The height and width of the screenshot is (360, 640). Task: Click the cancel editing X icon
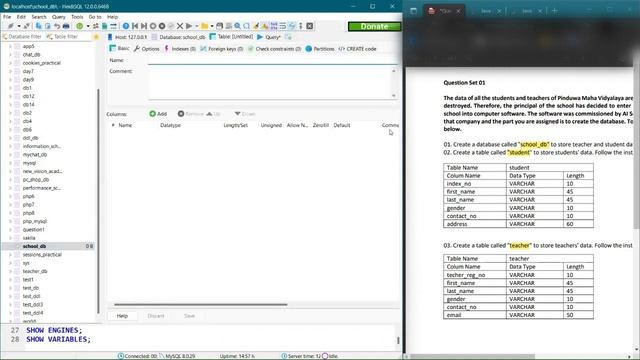(180, 26)
